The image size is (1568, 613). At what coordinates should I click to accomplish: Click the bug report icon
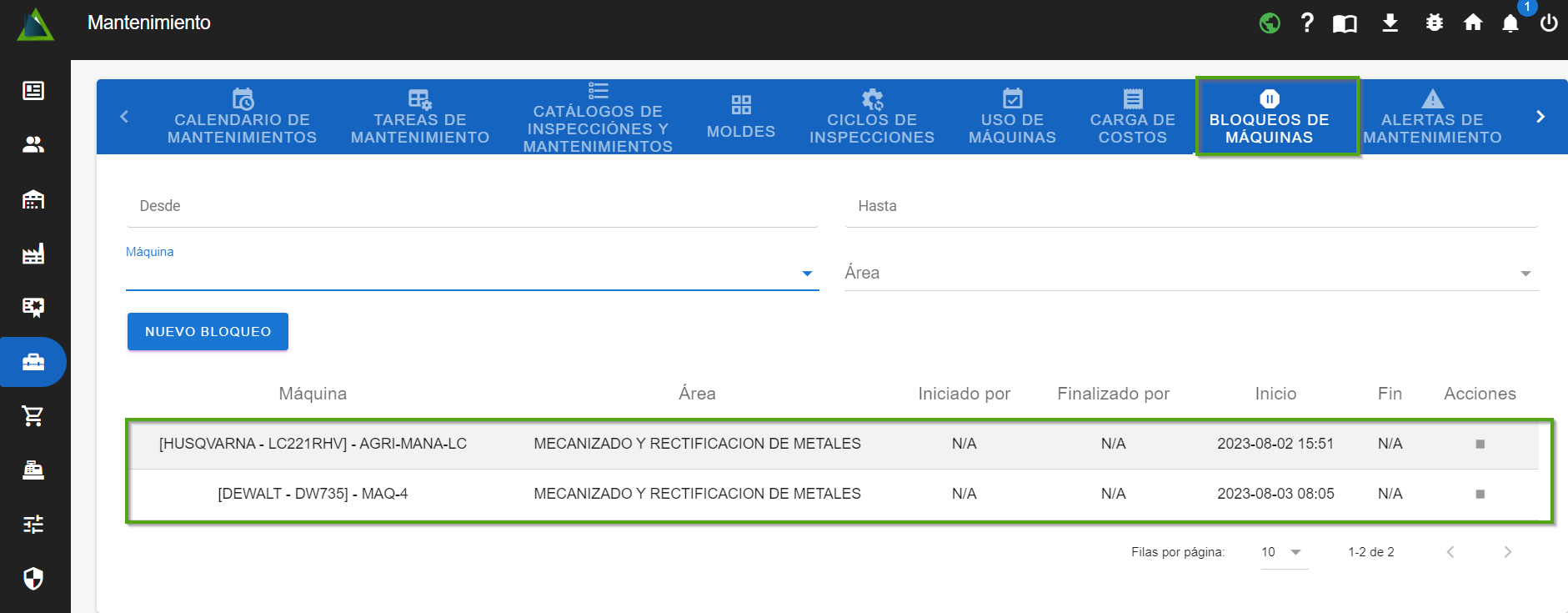[1434, 23]
